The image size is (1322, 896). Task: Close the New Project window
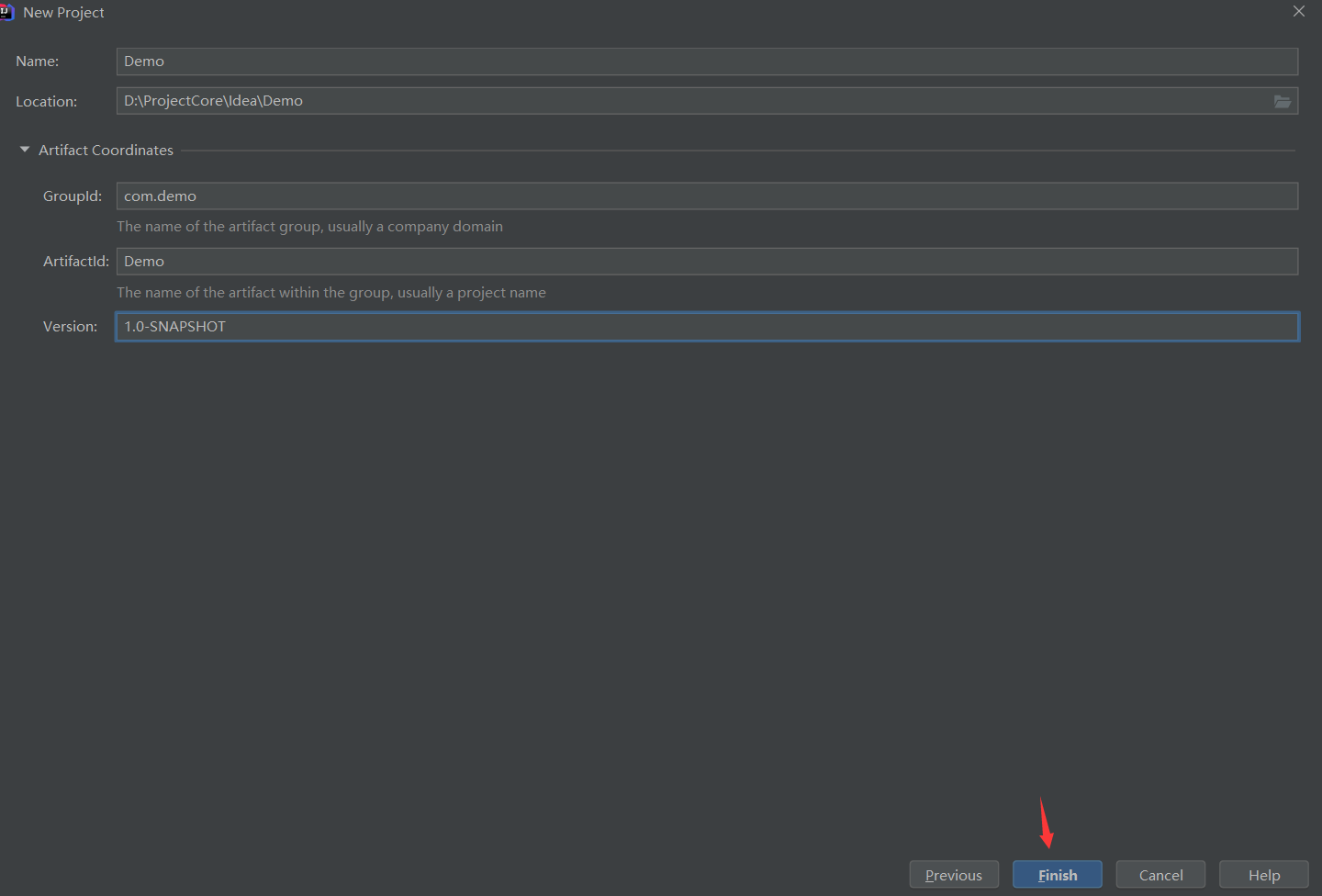pyautogui.click(x=1298, y=12)
